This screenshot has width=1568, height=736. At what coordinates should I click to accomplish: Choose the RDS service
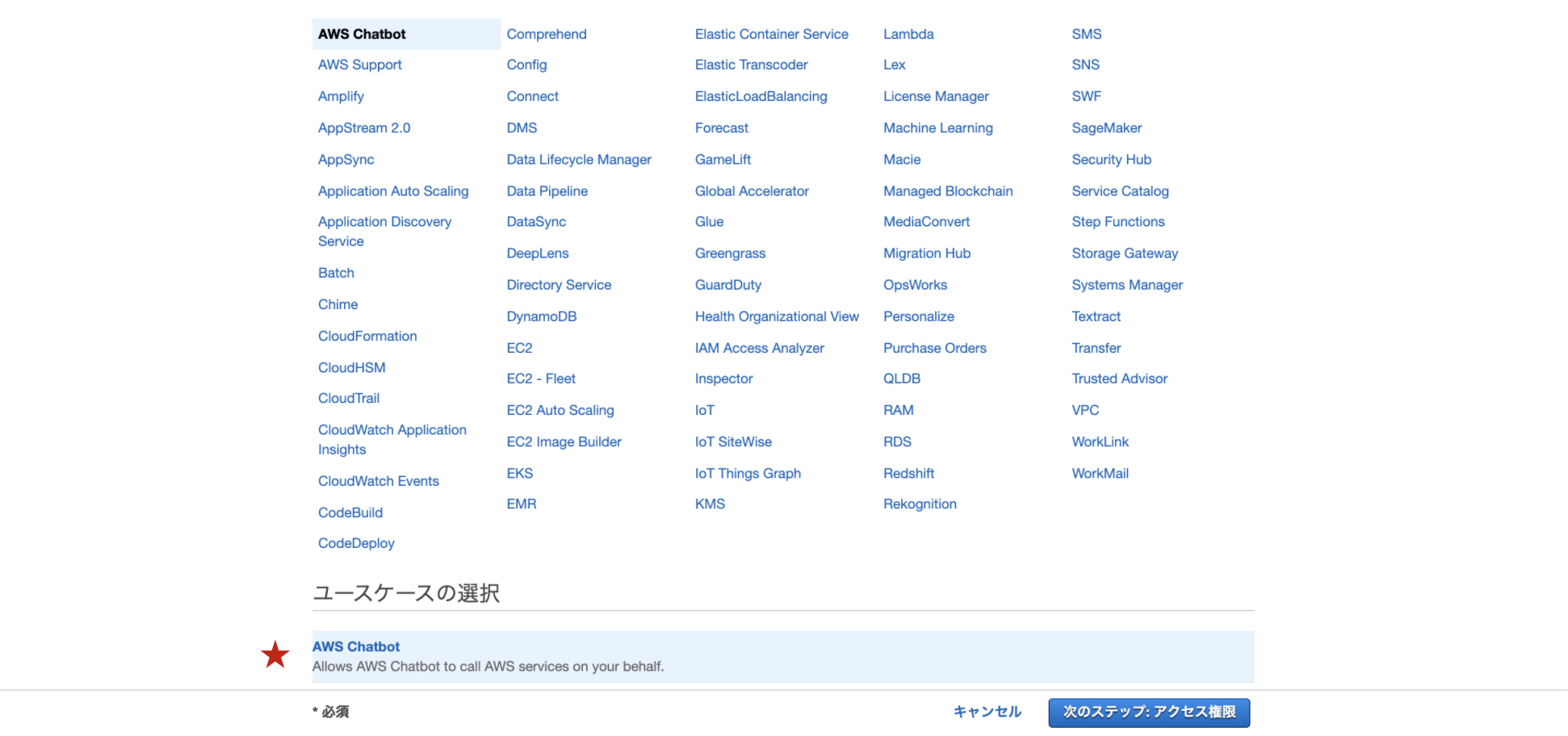[897, 441]
